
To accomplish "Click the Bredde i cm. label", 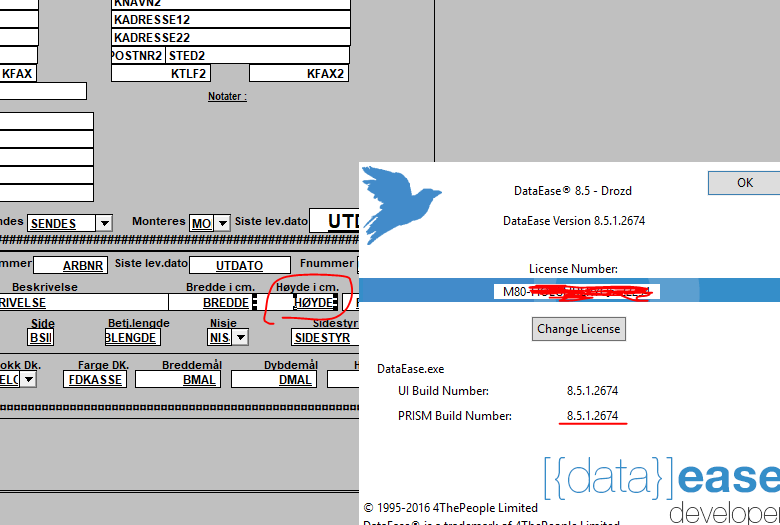I will point(220,287).
